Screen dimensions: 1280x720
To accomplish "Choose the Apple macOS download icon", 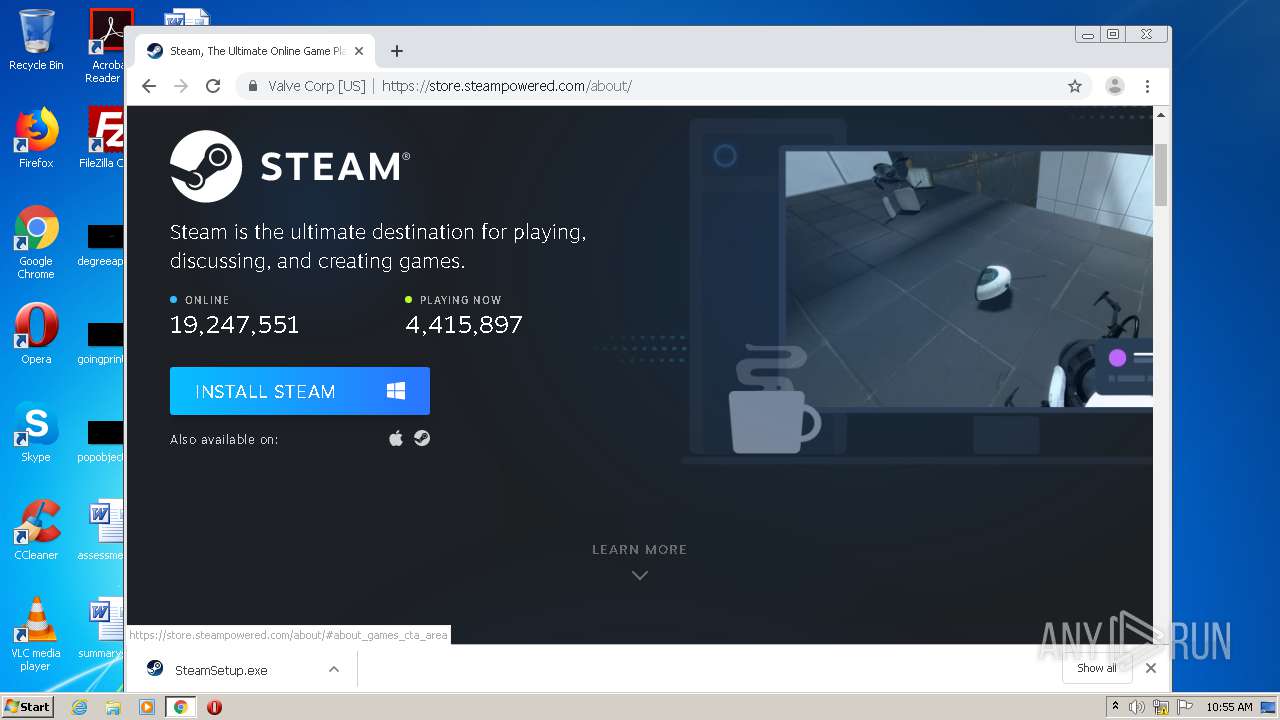I will [x=396, y=438].
